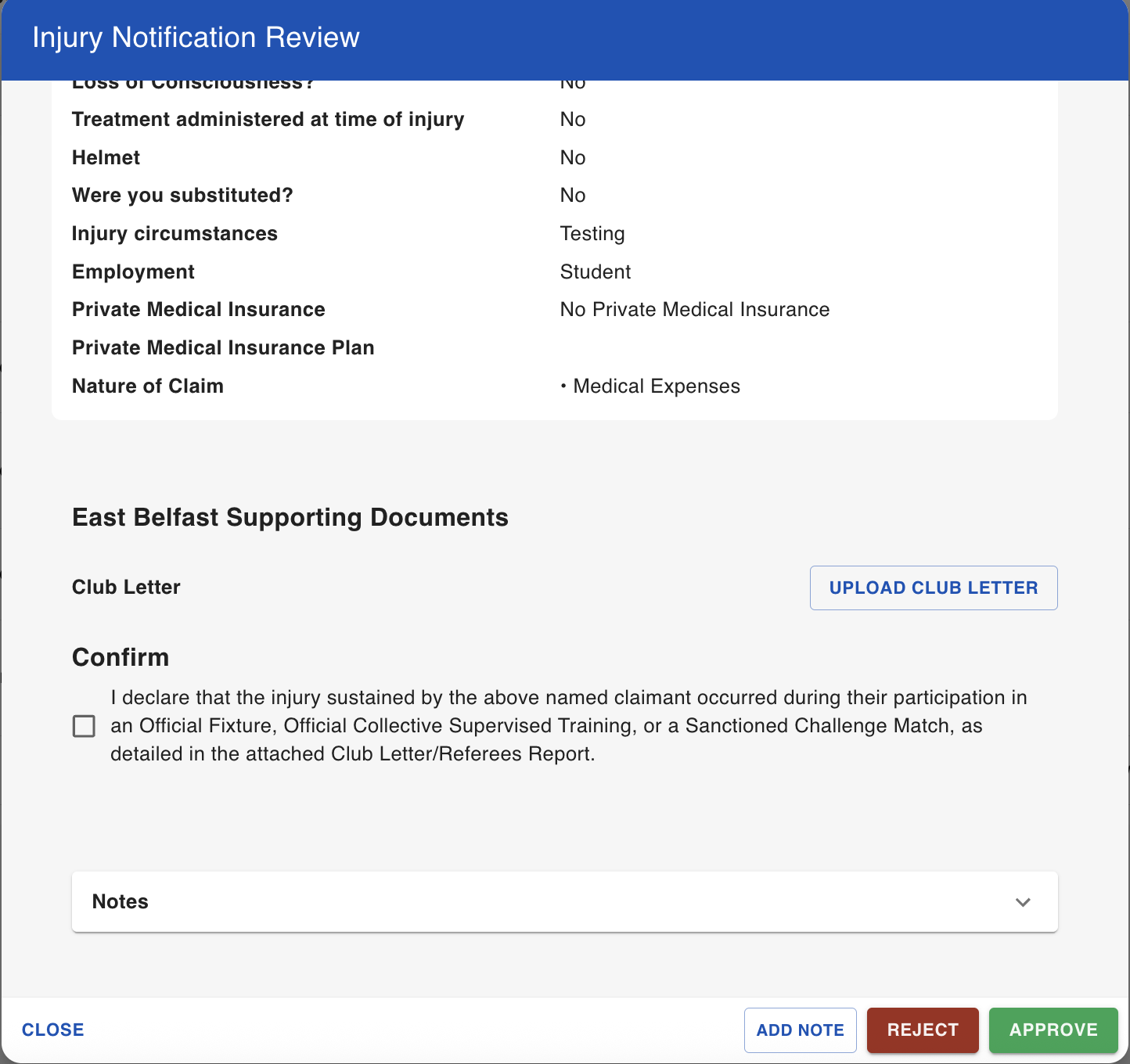Click the 'Helmet' label

point(106,158)
